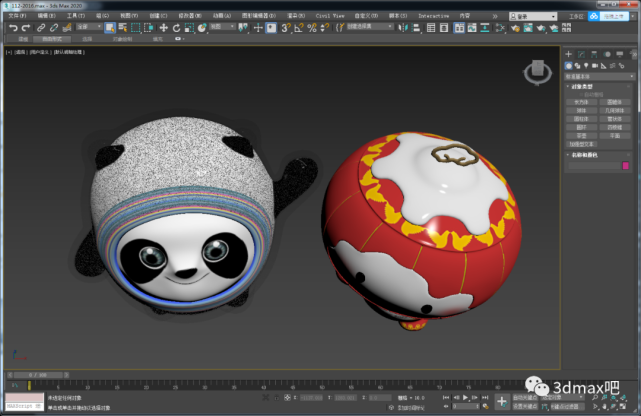
Task: Toggle the Percent Snap button
Action: click(312, 28)
